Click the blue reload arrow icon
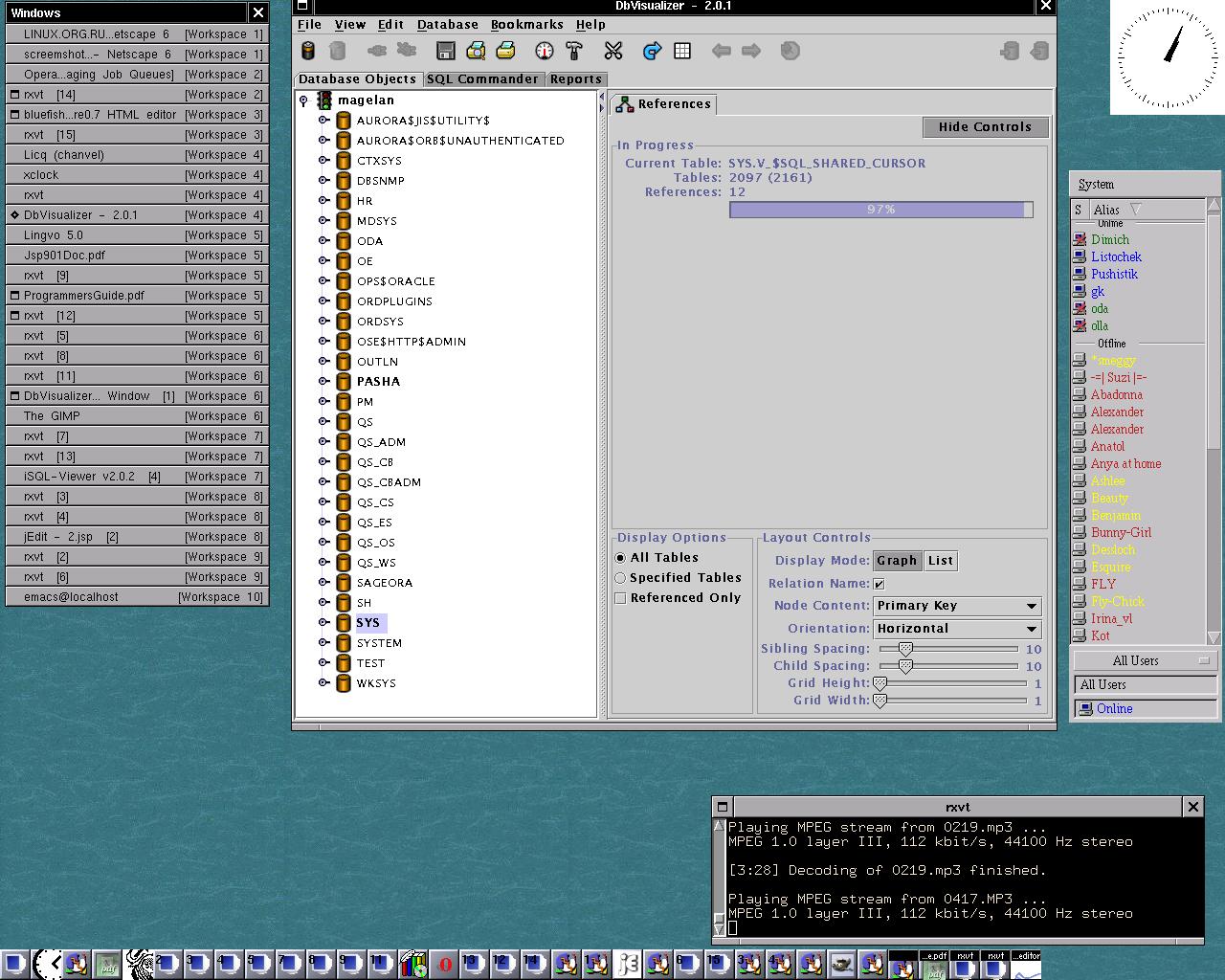This screenshot has height=980, width=1225. pos(652,51)
